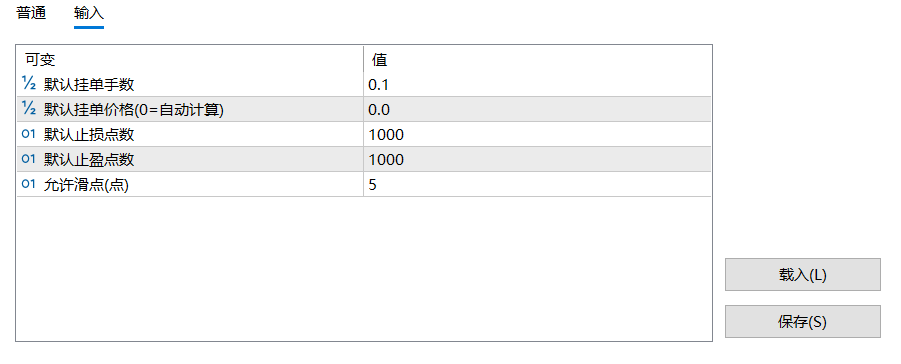The height and width of the screenshot is (364, 901).
Task: Click the double-type icon beside 默认挂单价格
Action: (x=29, y=109)
